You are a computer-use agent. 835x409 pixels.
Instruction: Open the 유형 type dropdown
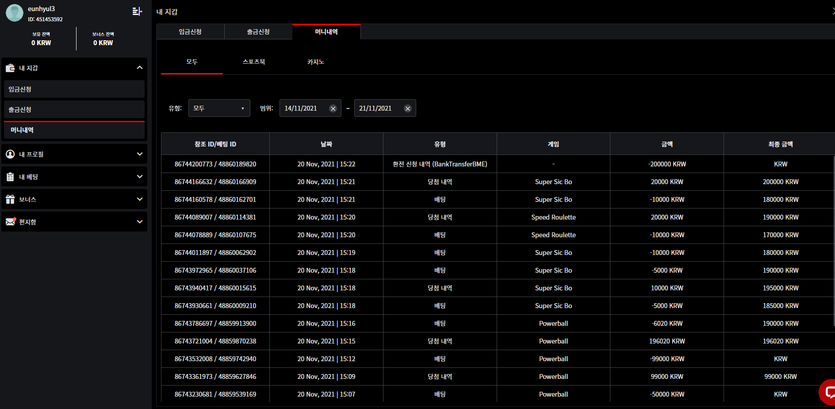(219, 108)
